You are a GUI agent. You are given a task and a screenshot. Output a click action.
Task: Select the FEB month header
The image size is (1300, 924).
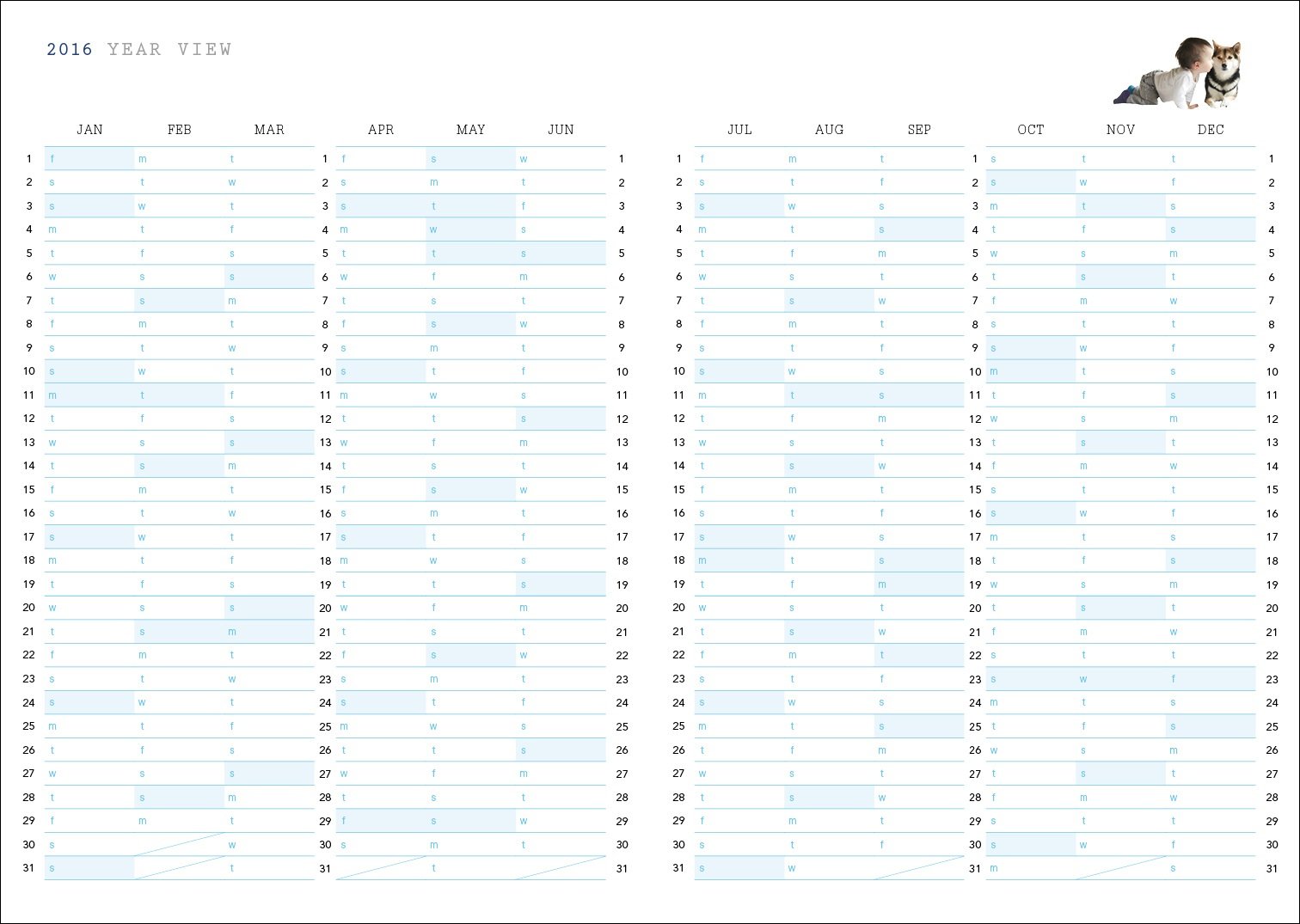(x=179, y=130)
